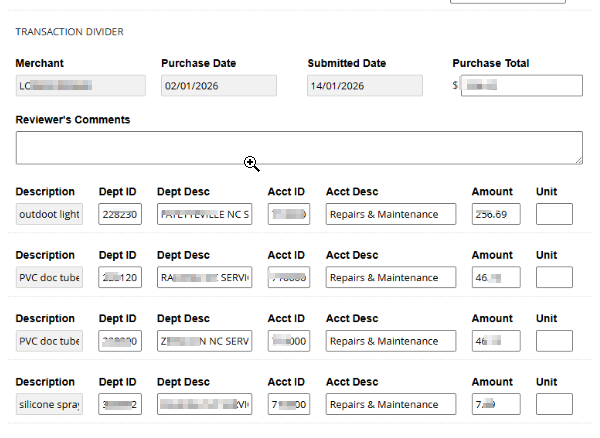Image resolution: width=600 pixels, height=438 pixels.
Task: Select Acct Desc in the silicone spray row
Action: [391, 405]
